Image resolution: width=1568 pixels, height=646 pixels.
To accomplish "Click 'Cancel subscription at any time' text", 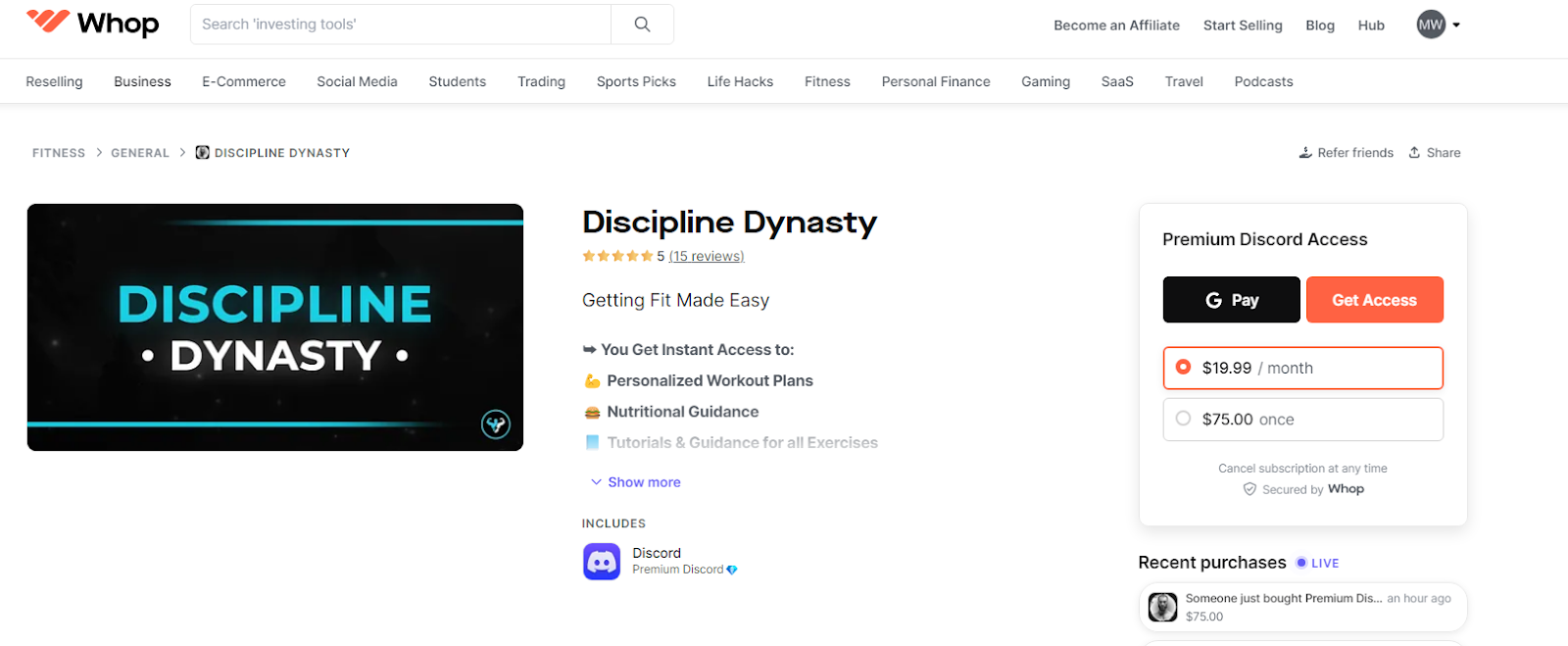I will [x=1302, y=469].
